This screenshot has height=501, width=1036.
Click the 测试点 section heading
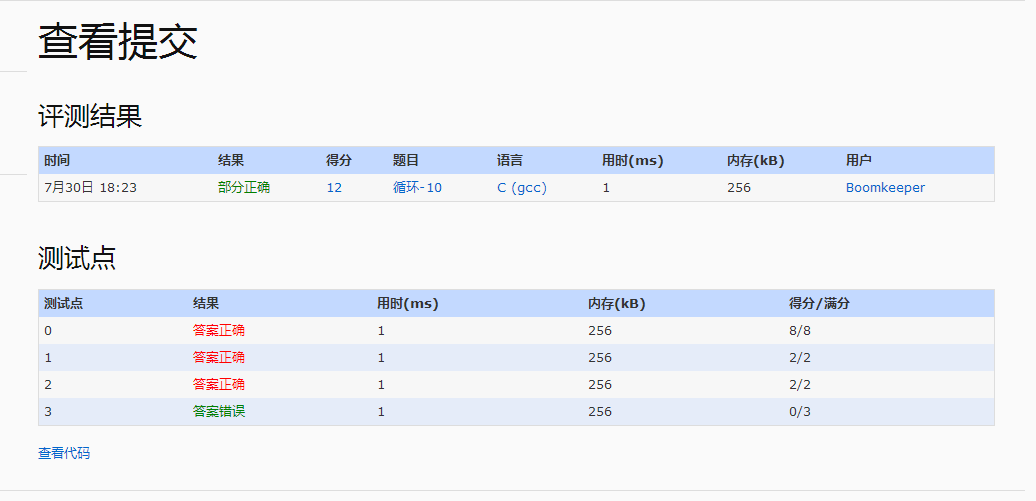point(77,258)
